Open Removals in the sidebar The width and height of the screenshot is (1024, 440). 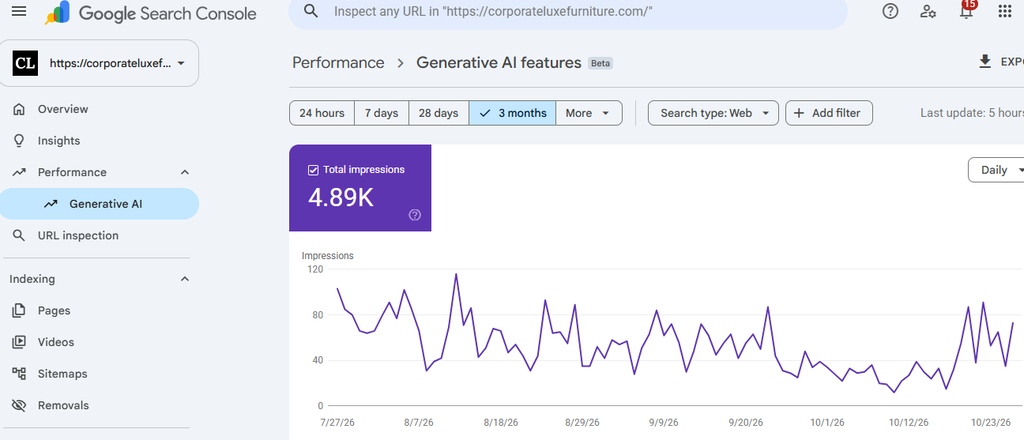99,405
